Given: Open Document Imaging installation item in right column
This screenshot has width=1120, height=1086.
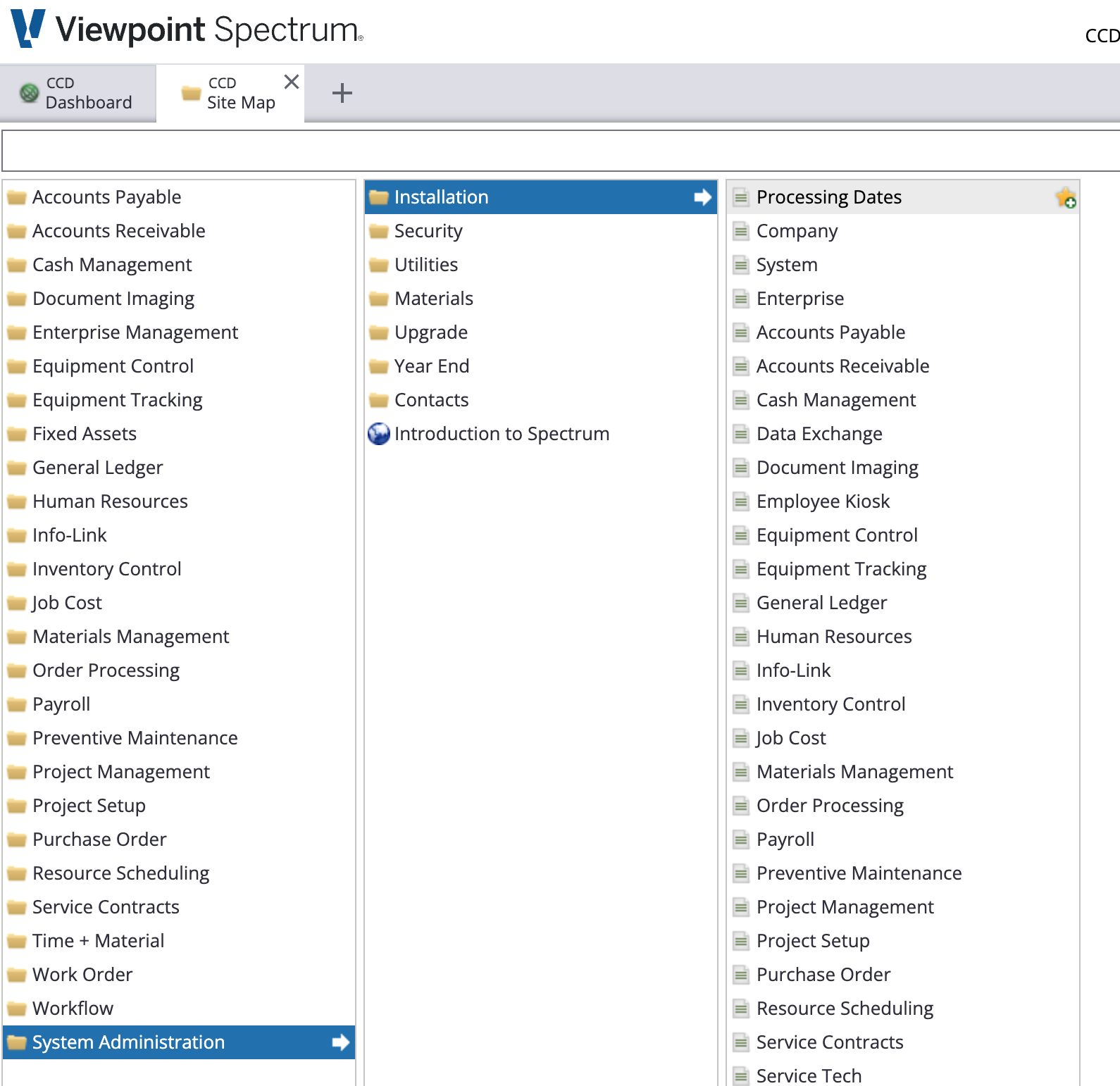Looking at the screenshot, I should tap(903, 468).
